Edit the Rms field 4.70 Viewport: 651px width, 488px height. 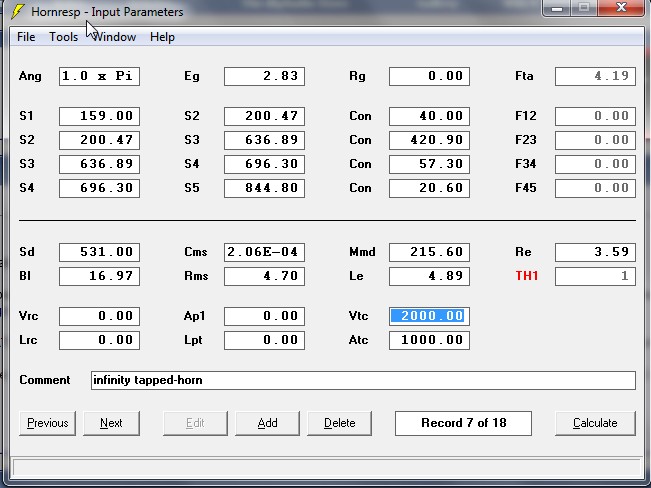point(264,276)
